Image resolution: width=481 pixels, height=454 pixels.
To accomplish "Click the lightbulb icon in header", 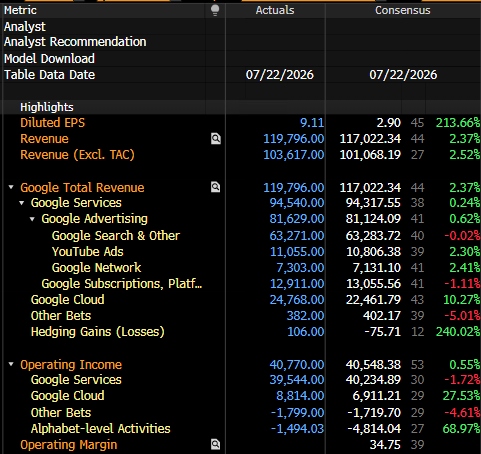I will point(215,10).
